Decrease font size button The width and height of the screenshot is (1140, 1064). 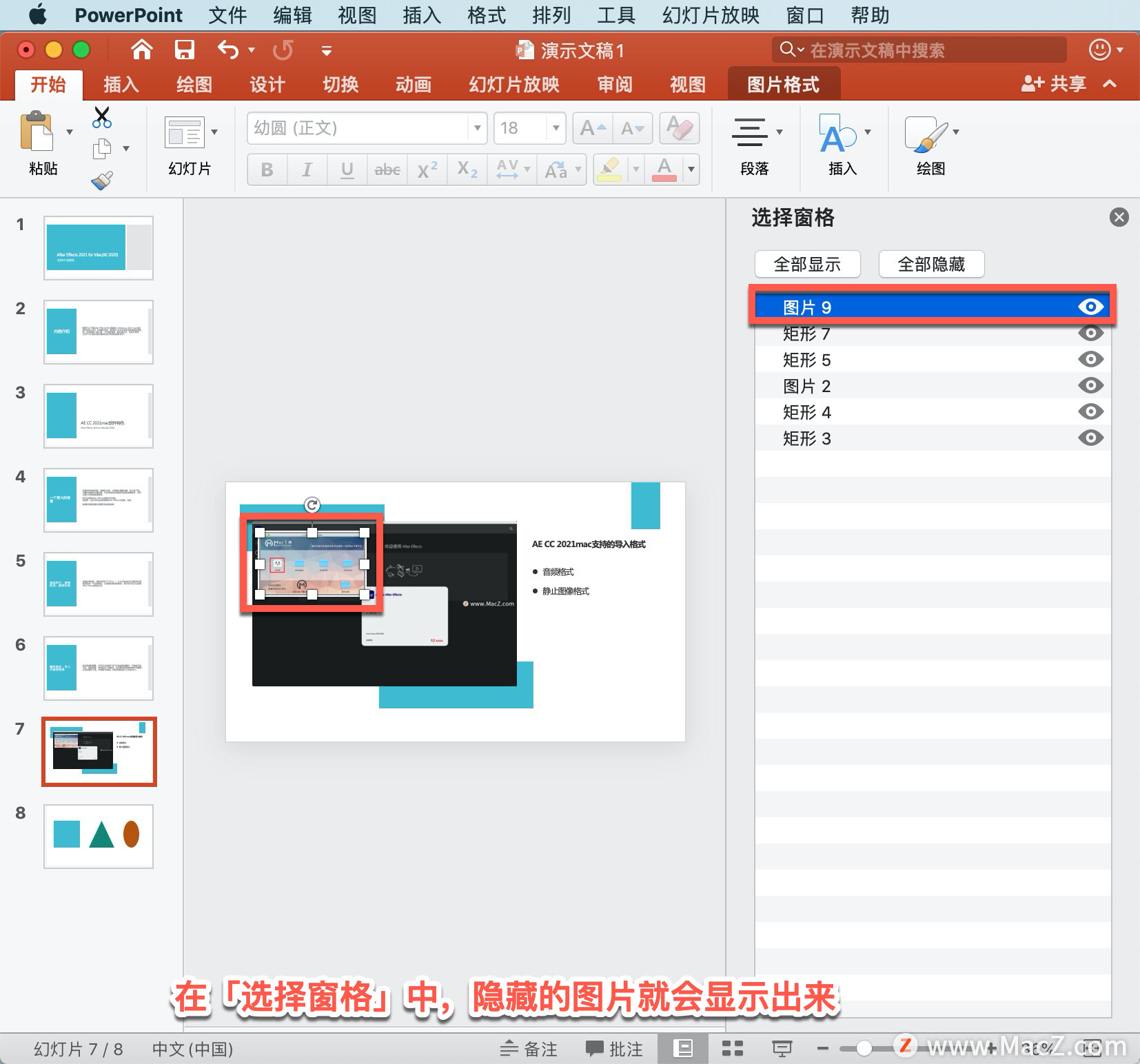click(x=633, y=128)
